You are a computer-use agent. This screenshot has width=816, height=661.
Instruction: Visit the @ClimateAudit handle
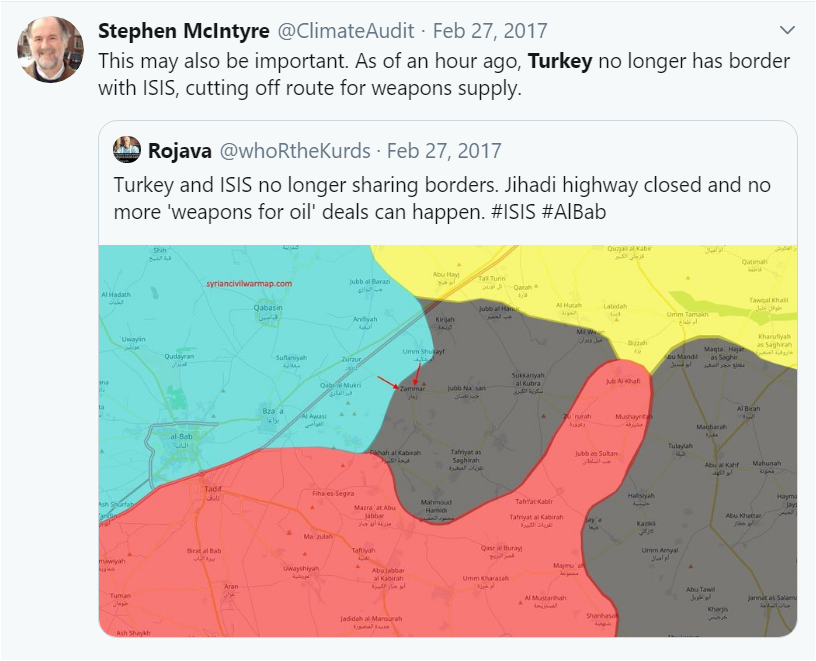(x=346, y=31)
